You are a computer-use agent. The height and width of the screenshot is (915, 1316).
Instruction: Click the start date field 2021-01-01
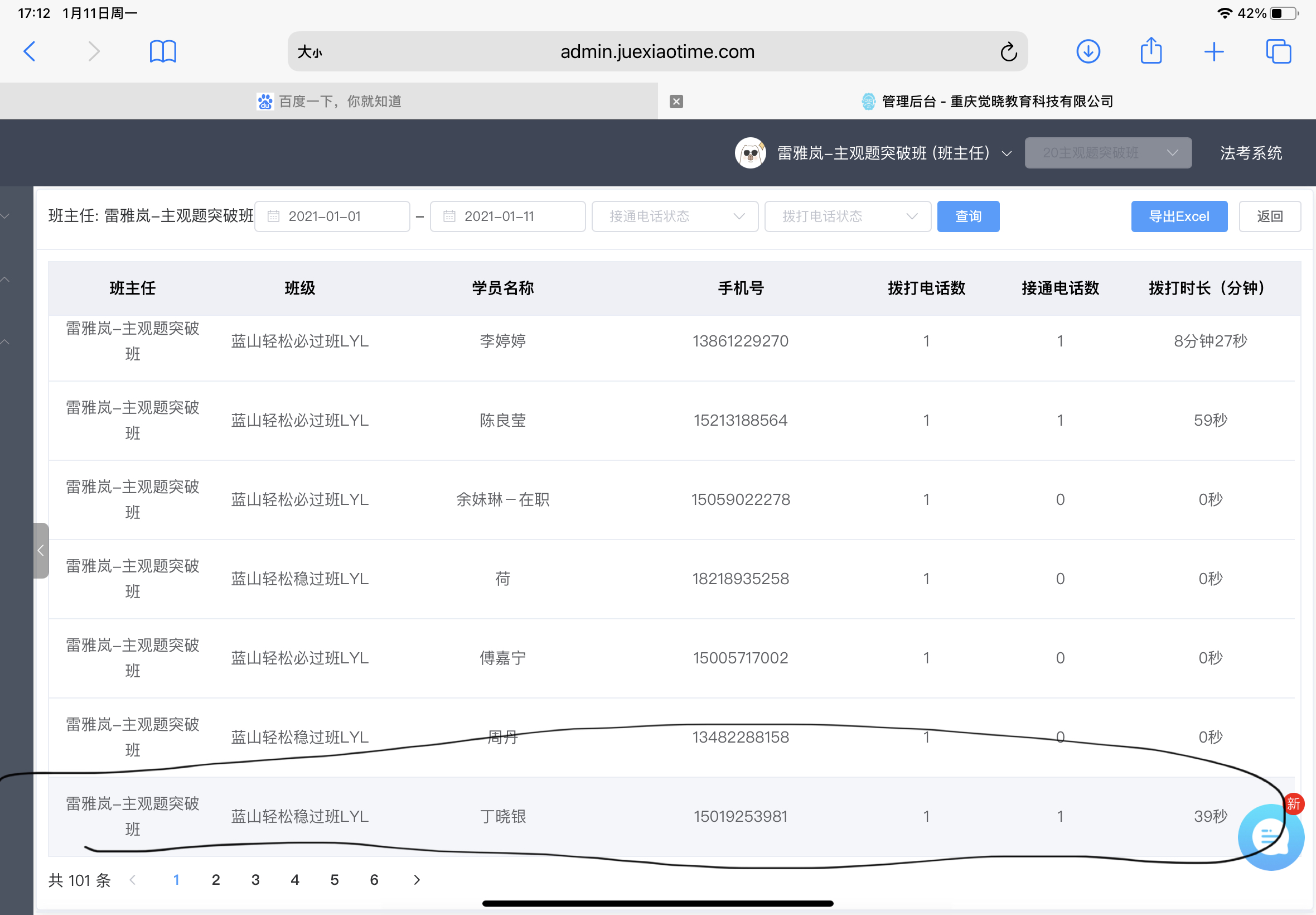pyautogui.click(x=332, y=216)
